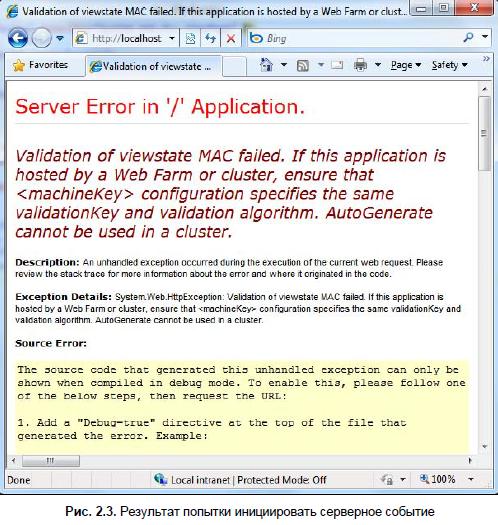Click the search magnifier icon
Viewport: 498px width, 525px height.
[x=468, y=38]
